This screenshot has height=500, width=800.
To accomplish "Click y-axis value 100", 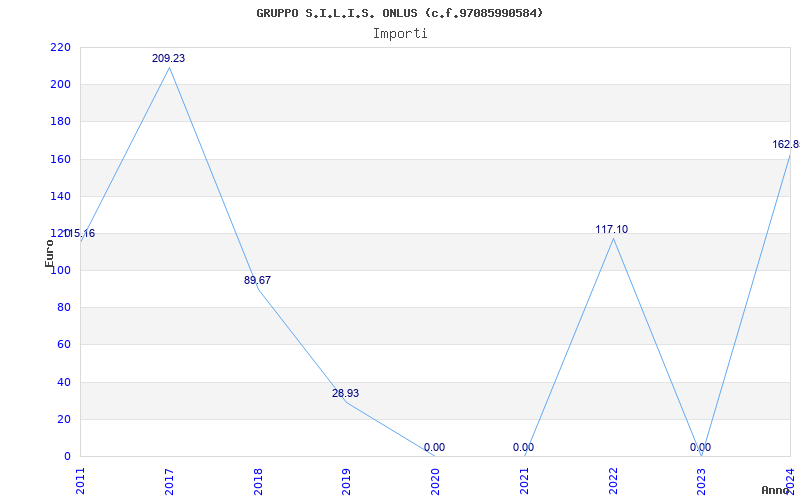I will (60, 270).
